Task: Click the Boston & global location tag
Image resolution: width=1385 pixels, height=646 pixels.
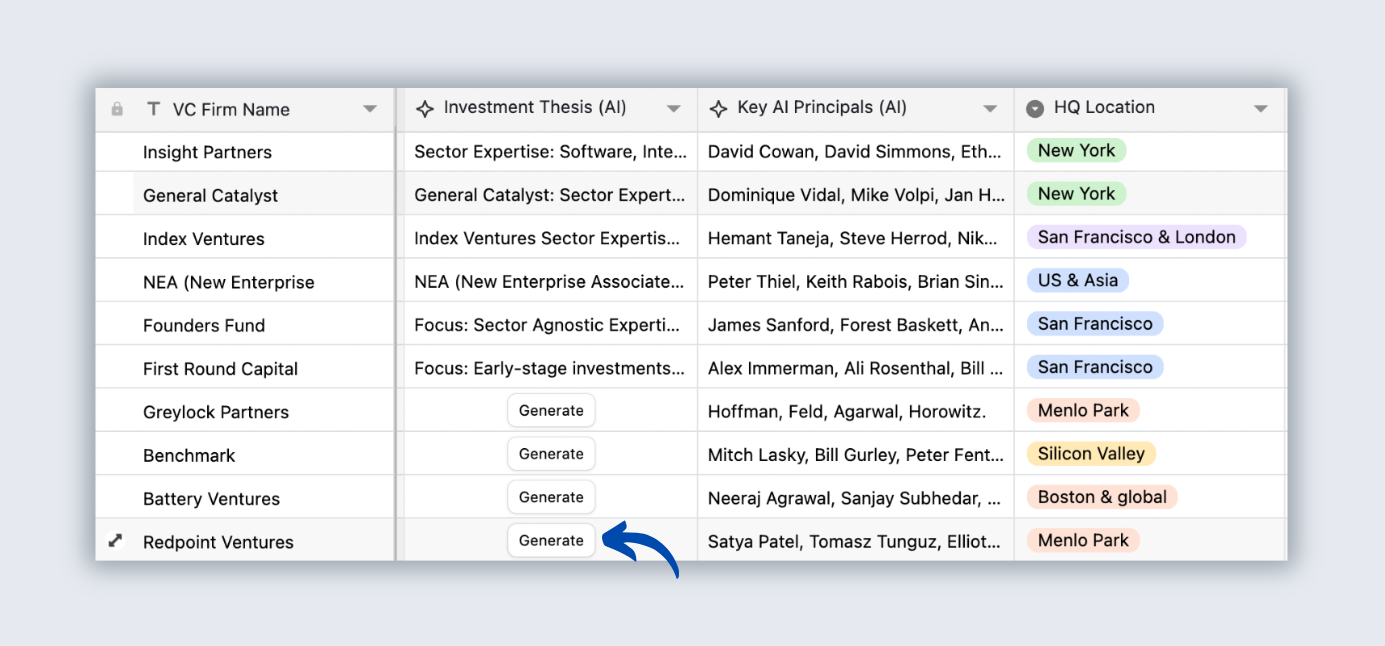Action: click(1102, 497)
